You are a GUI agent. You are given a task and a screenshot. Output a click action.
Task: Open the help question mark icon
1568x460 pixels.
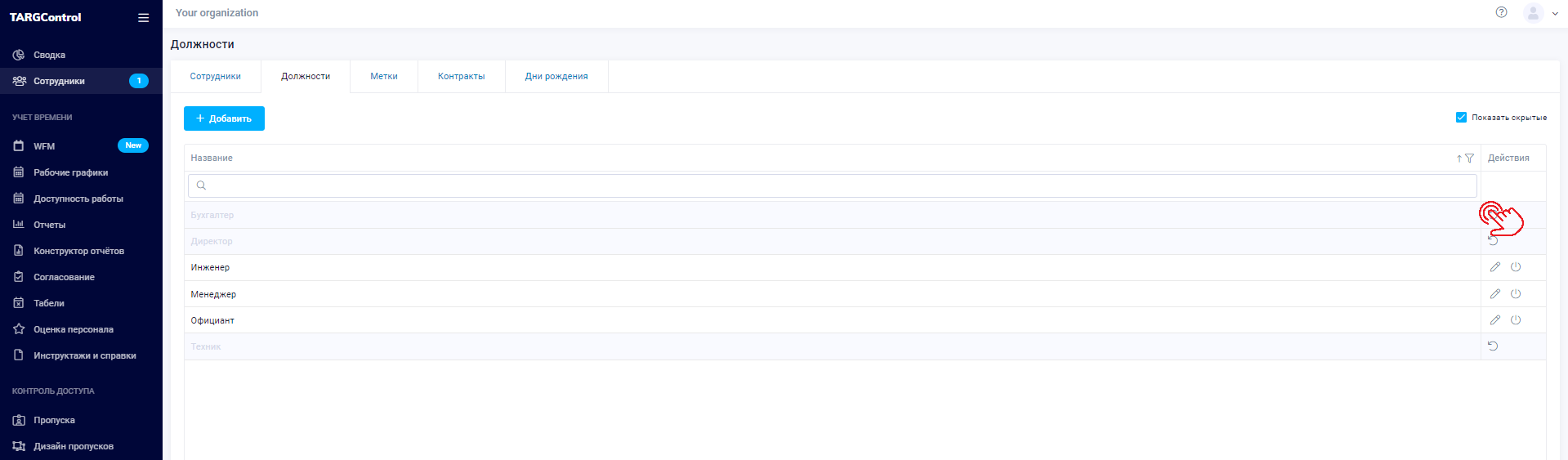(1501, 12)
